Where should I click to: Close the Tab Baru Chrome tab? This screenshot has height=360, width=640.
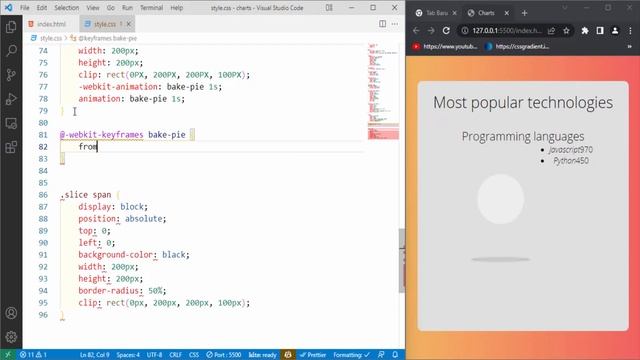click(455, 13)
